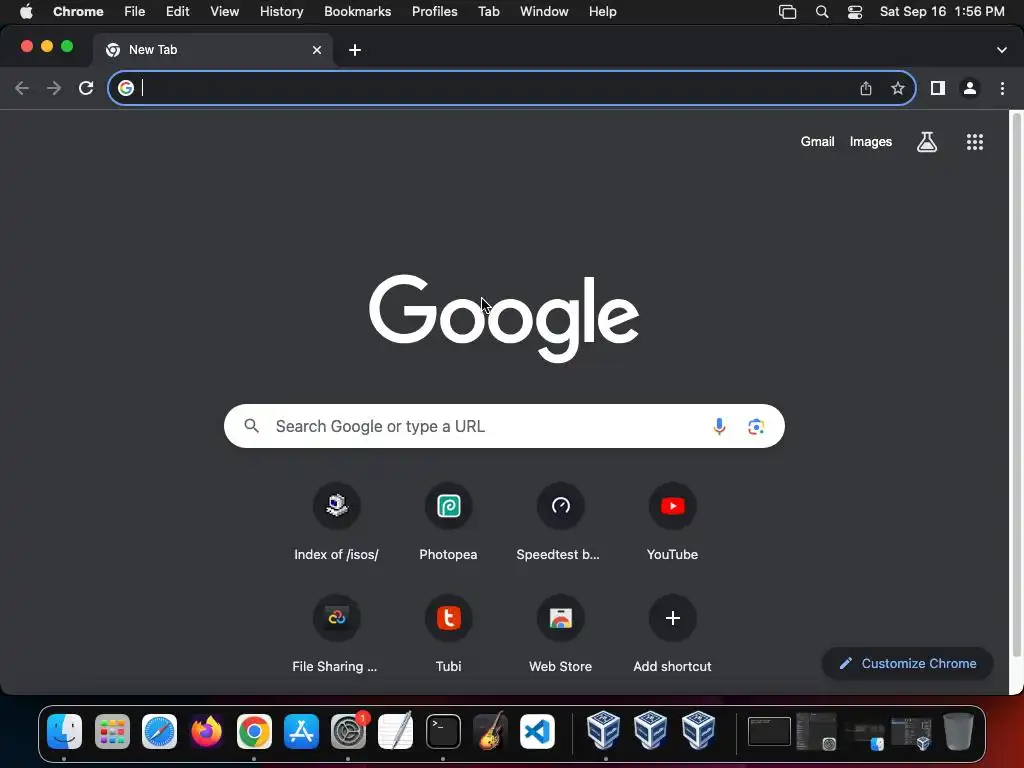
Task: Open Launchpad from the Dock
Action: (x=112, y=731)
